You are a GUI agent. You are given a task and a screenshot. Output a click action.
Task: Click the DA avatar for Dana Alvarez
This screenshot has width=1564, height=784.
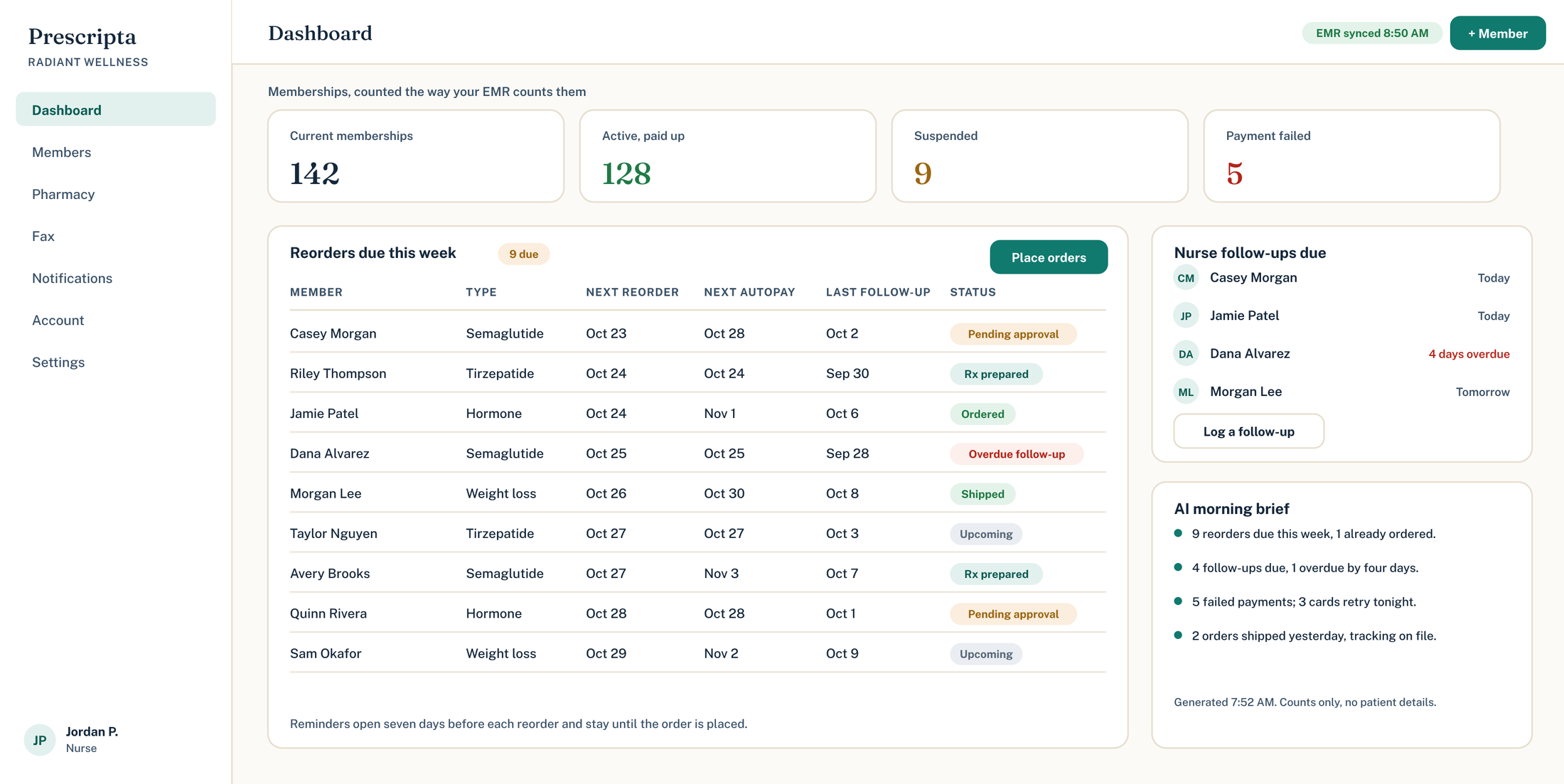click(1186, 353)
